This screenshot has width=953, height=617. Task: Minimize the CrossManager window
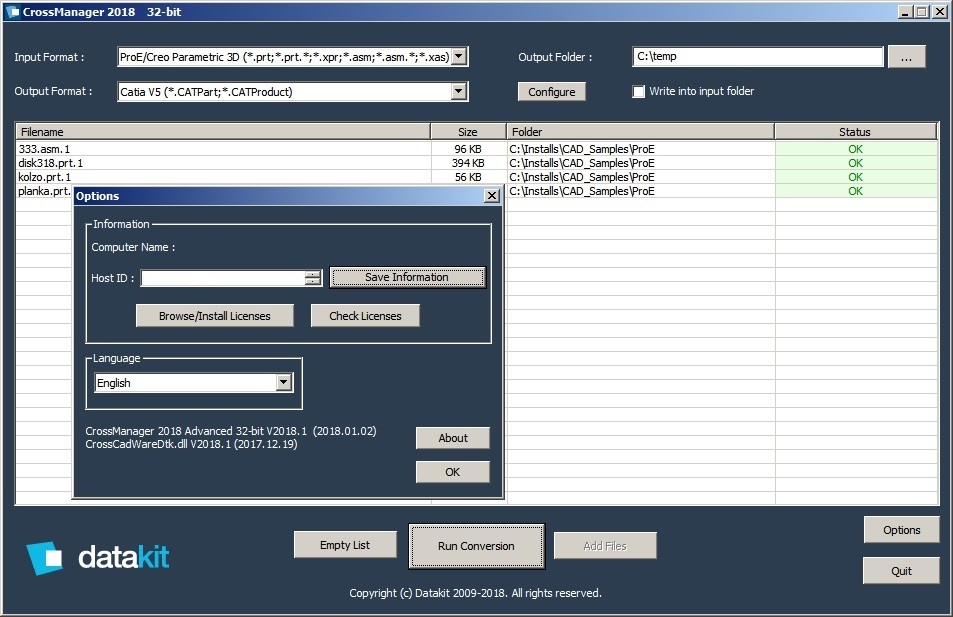pos(906,12)
